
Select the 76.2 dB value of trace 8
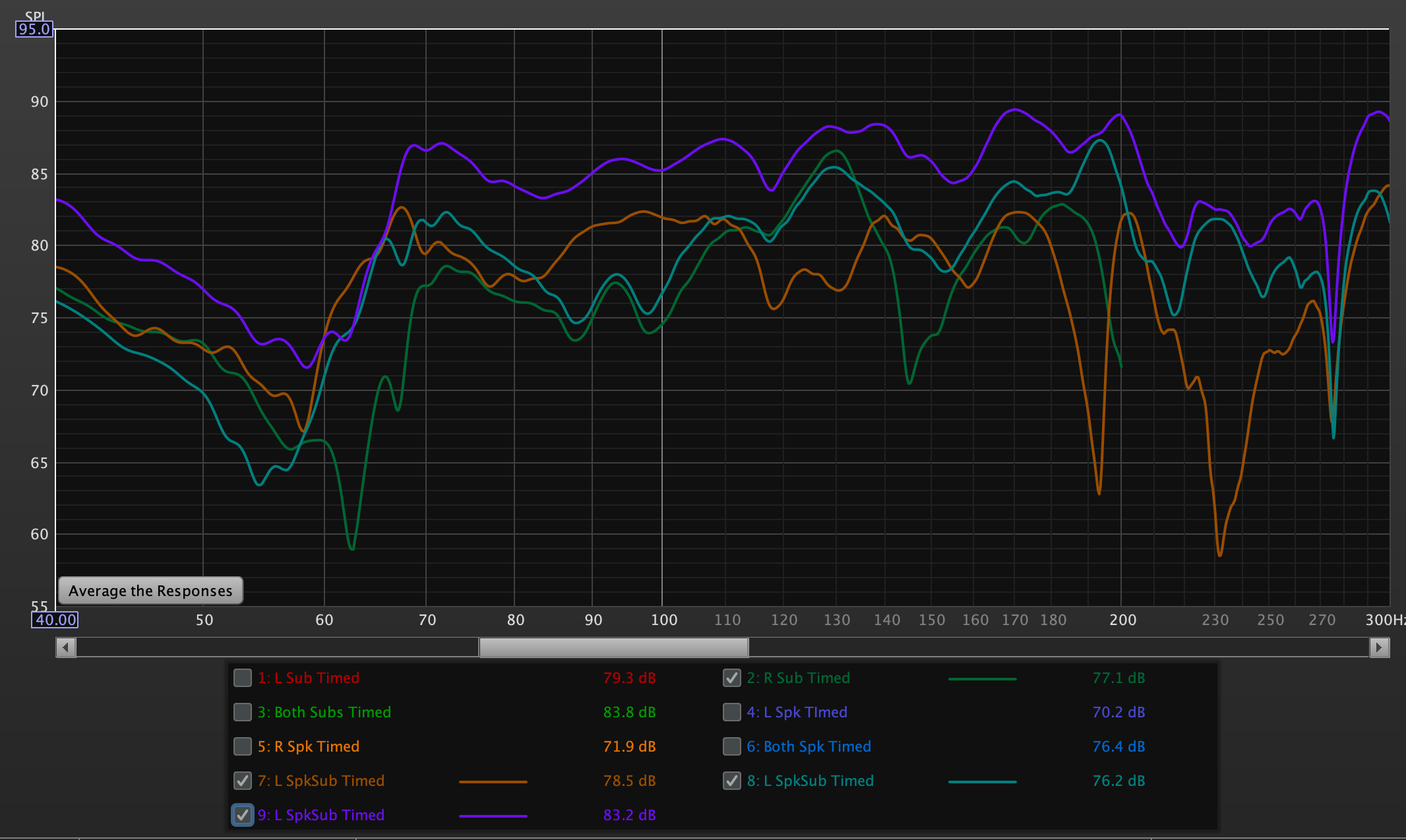(1118, 781)
